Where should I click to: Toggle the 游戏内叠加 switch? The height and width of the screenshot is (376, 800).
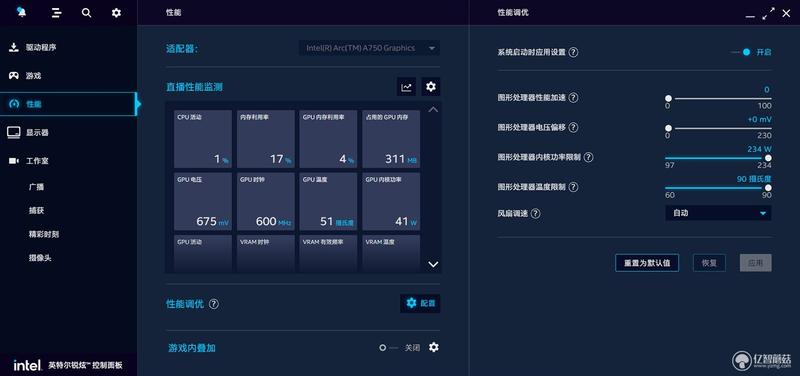point(388,348)
